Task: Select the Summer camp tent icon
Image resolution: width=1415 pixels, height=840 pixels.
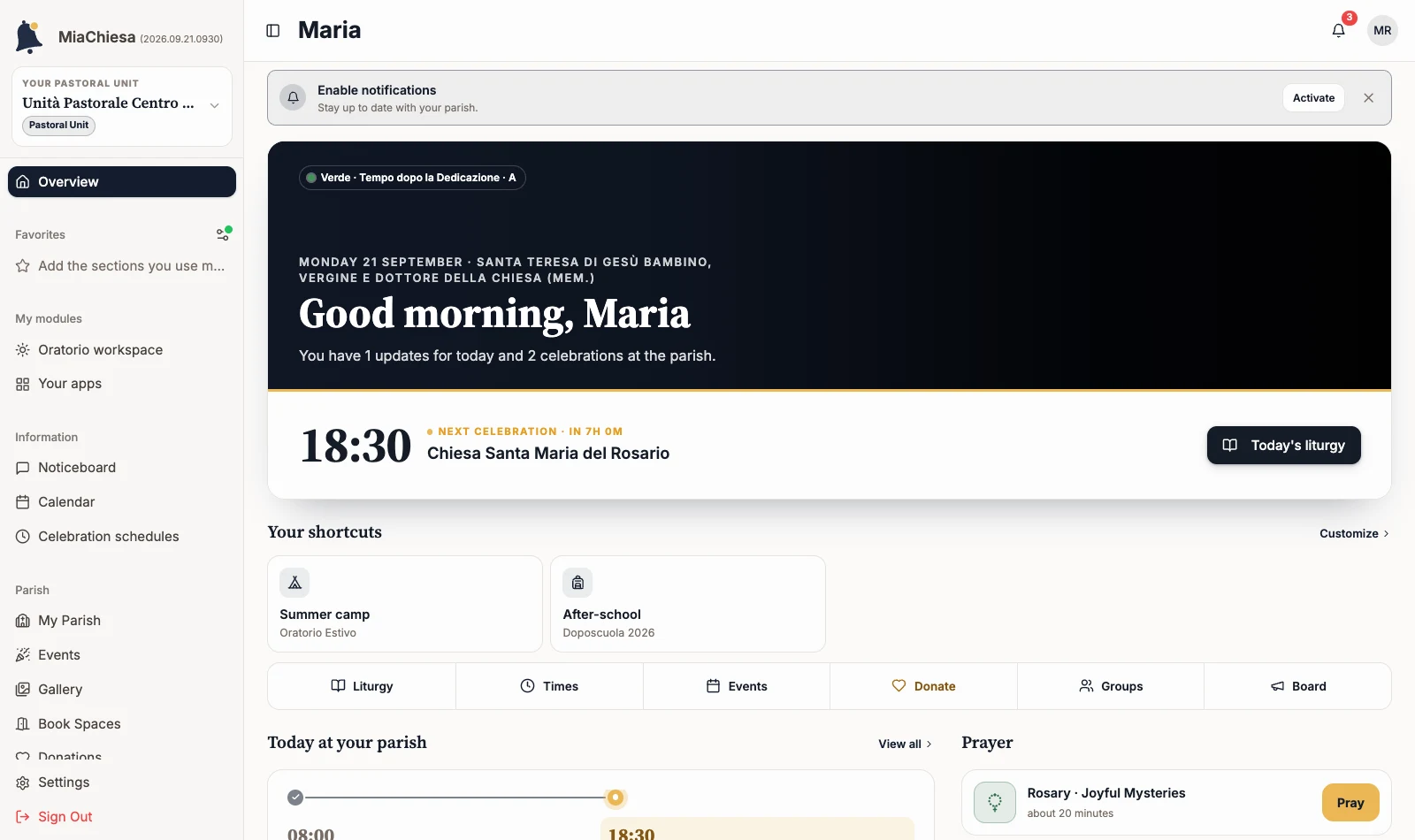Action: (294, 583)
